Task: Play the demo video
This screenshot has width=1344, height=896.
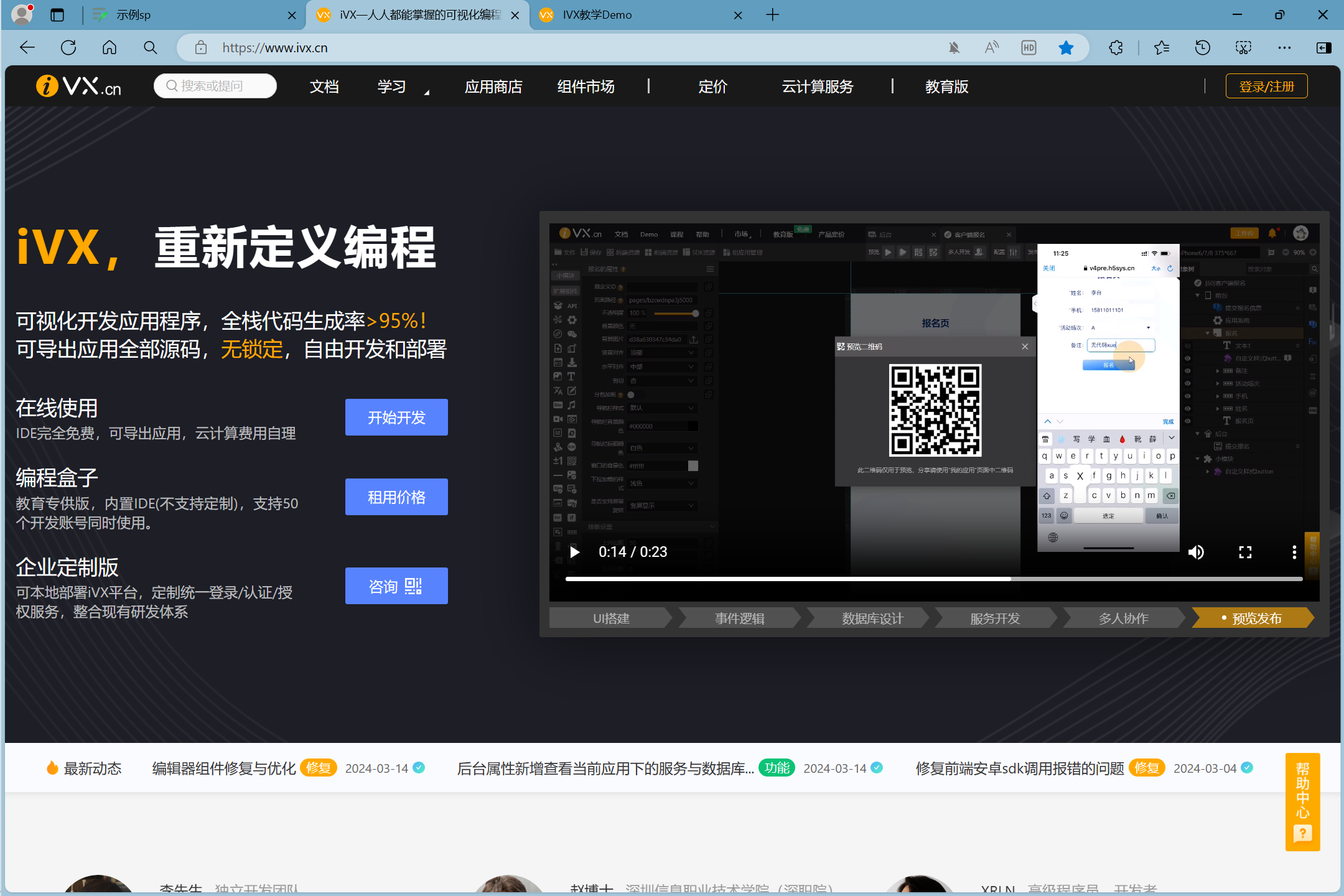Action: click(x=575, y=552)
